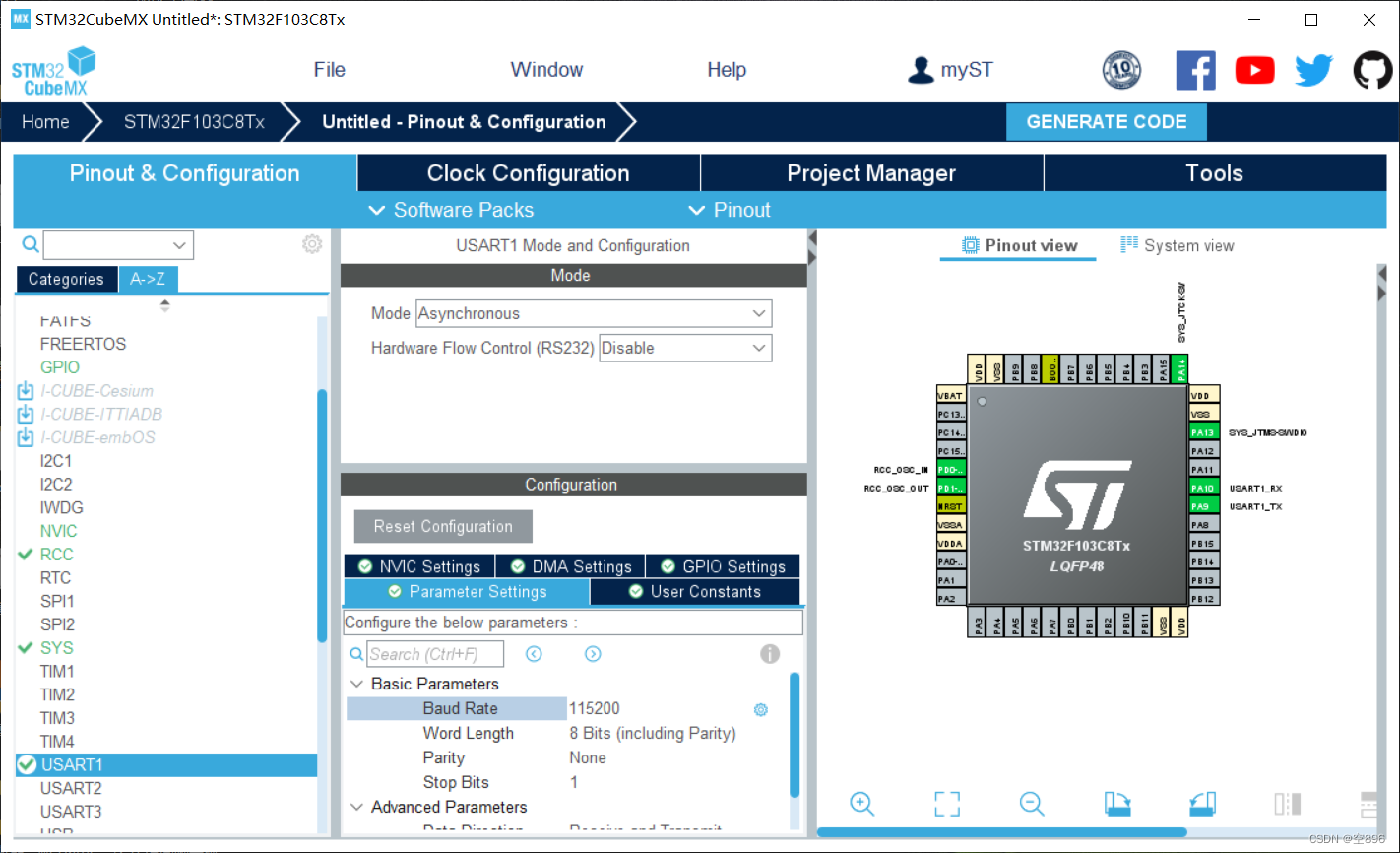The width and height of the screenshot is (1400, 853).
Task: Open the ST Facebook page icon
Action: tap(1195, 70)
